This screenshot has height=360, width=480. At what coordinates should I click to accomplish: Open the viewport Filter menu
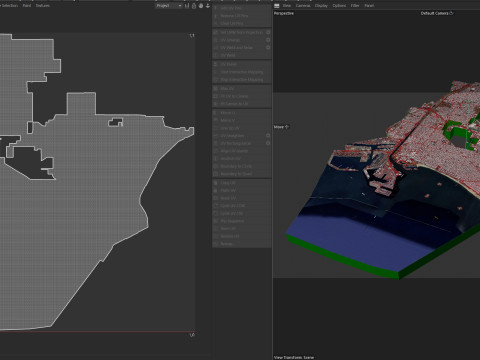(x=355, y=6)
